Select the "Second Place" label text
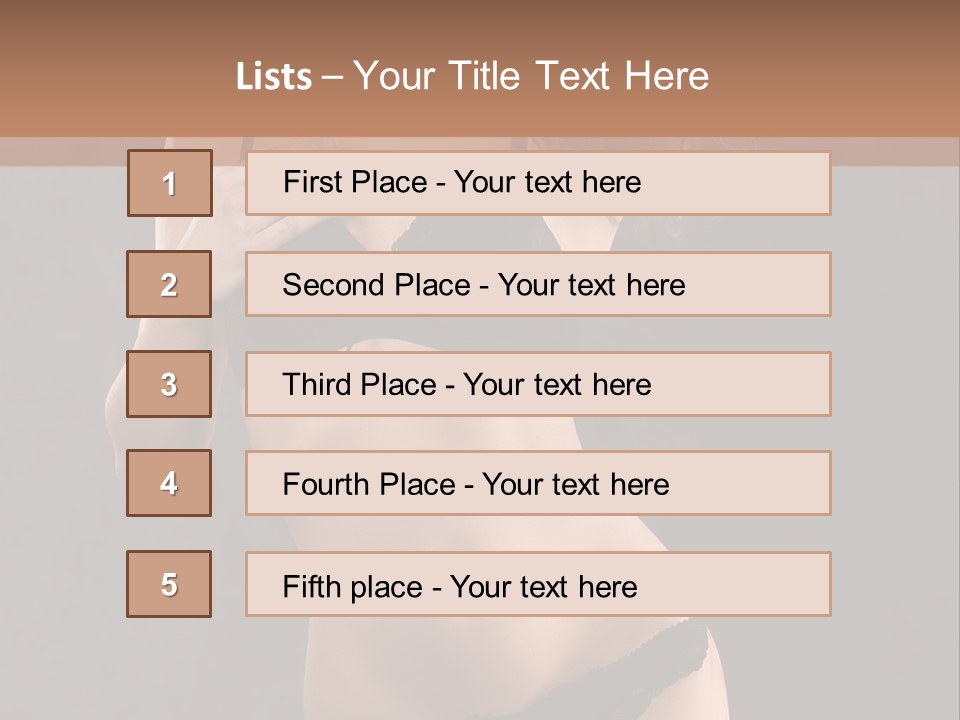 tap(375, 285)
